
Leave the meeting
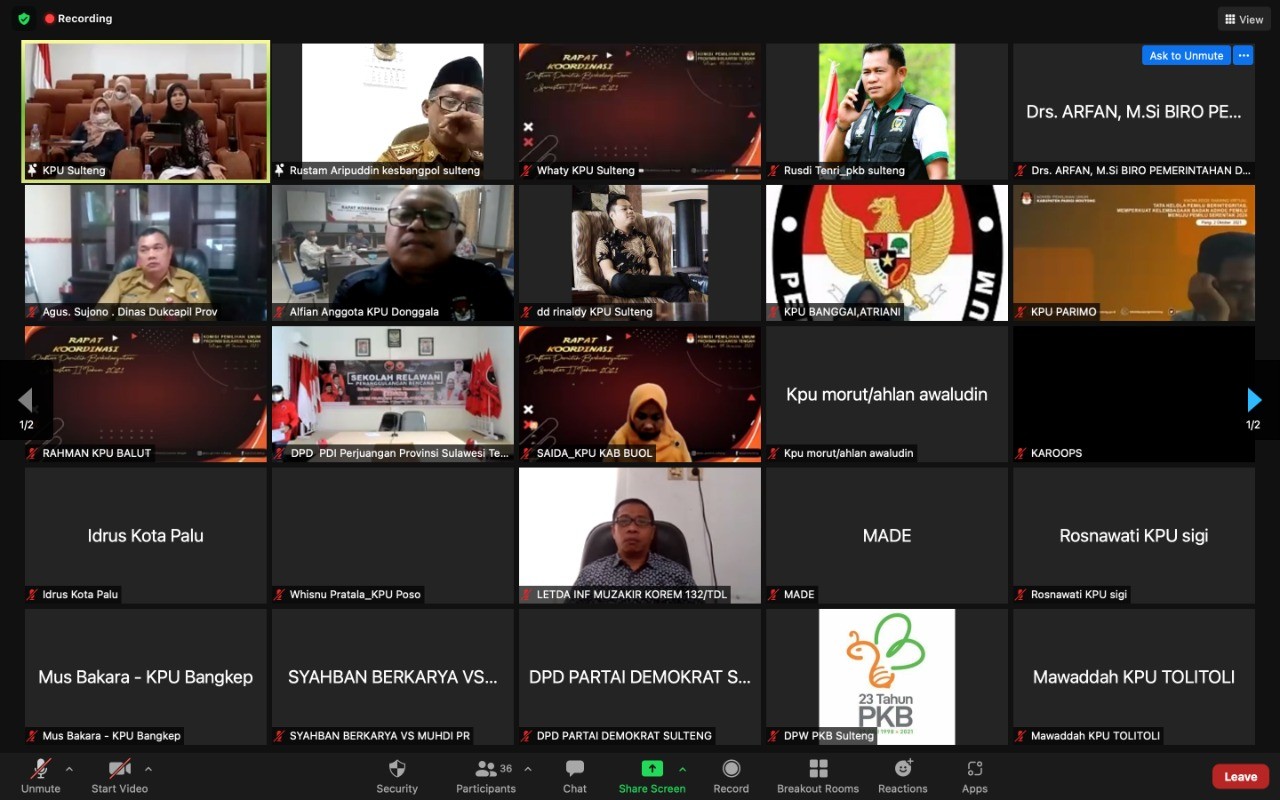click(1240, 776)
